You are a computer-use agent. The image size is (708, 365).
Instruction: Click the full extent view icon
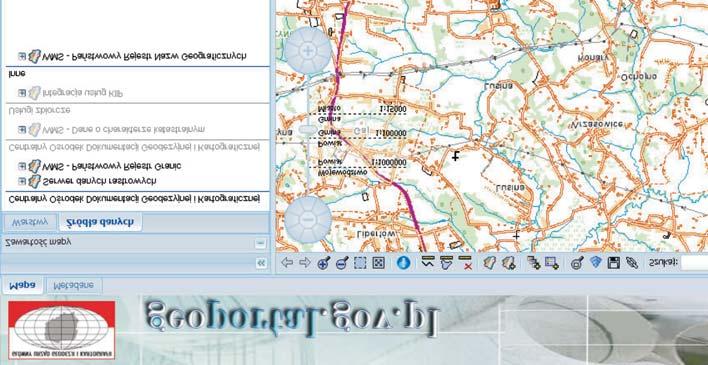[378, 263]
